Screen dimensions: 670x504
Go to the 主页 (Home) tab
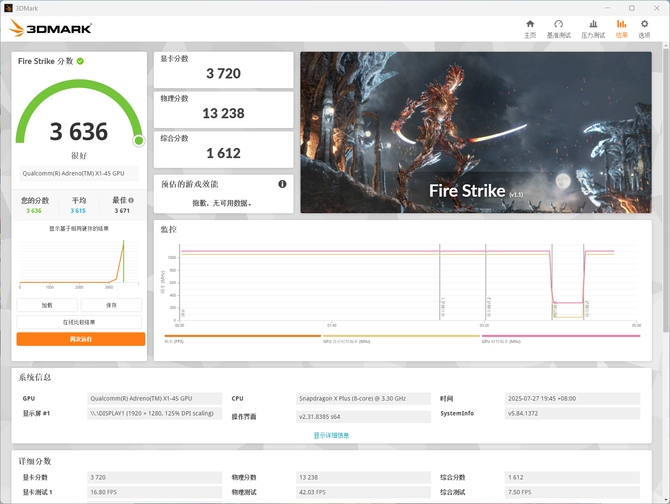pyautogui.click(x=530, y=29)
